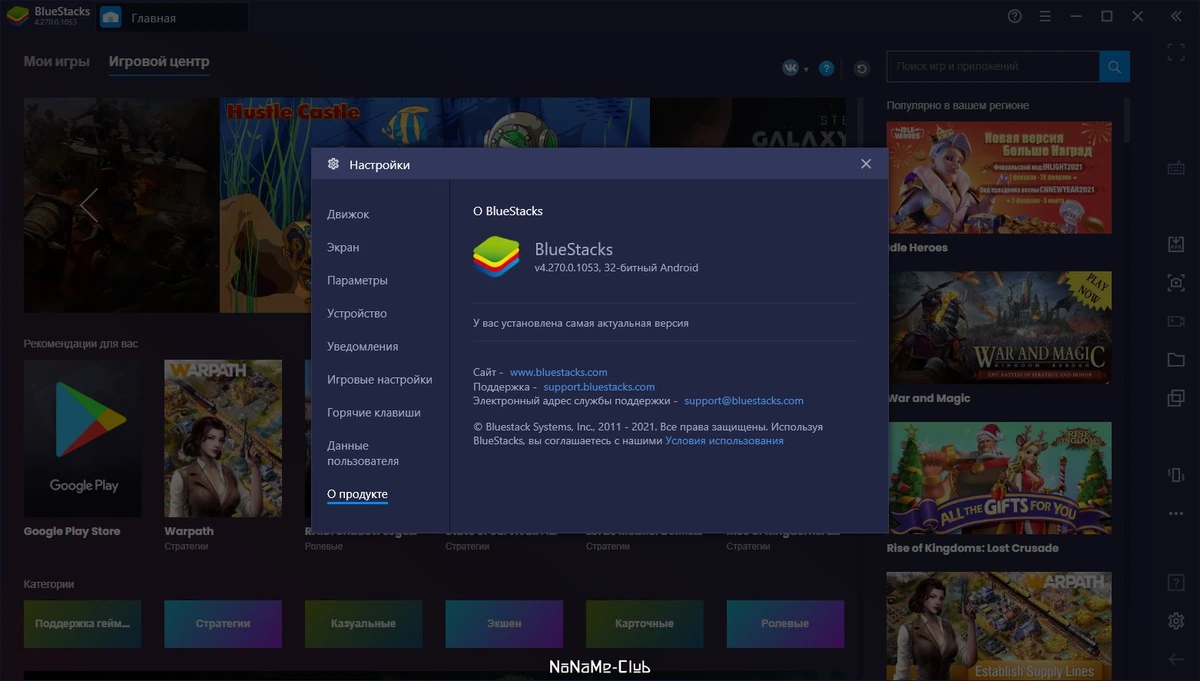This screenshot has width=1200, height=681.
Task: Open the sidebar settings gear
Action: click(x=1176, y=621)
